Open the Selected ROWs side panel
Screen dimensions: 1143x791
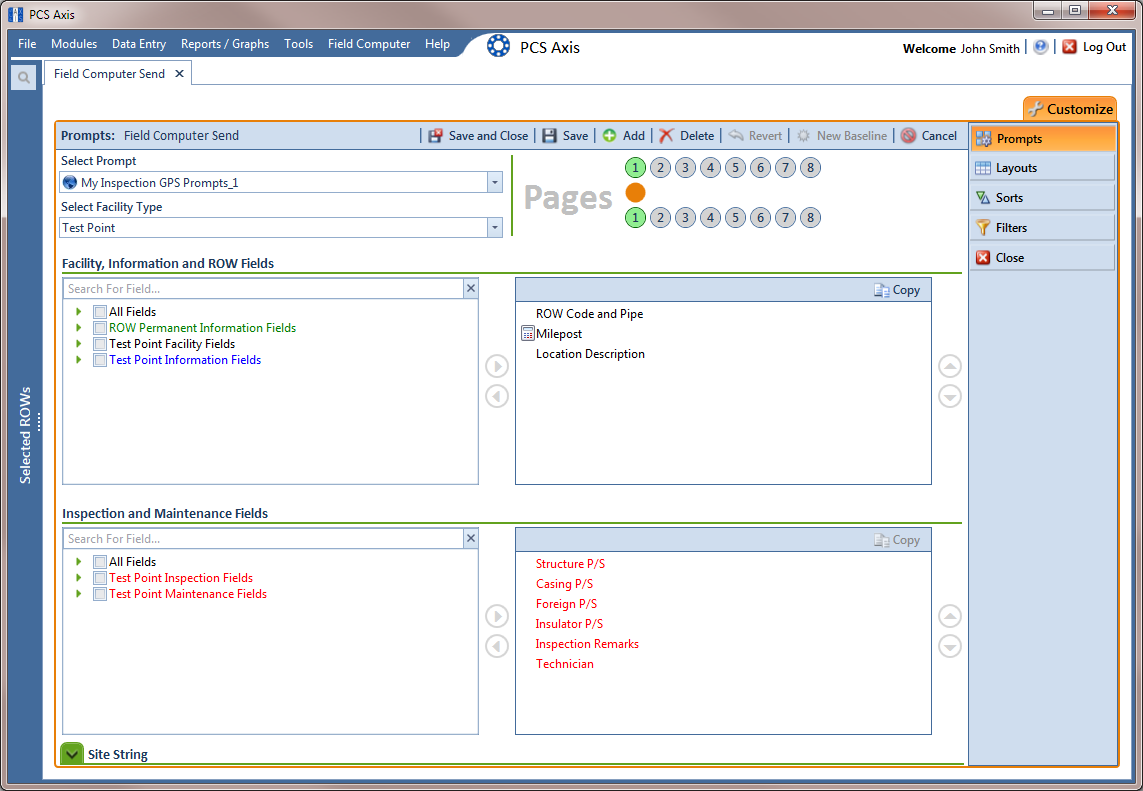pyautogui.click(x=26, y=435)
